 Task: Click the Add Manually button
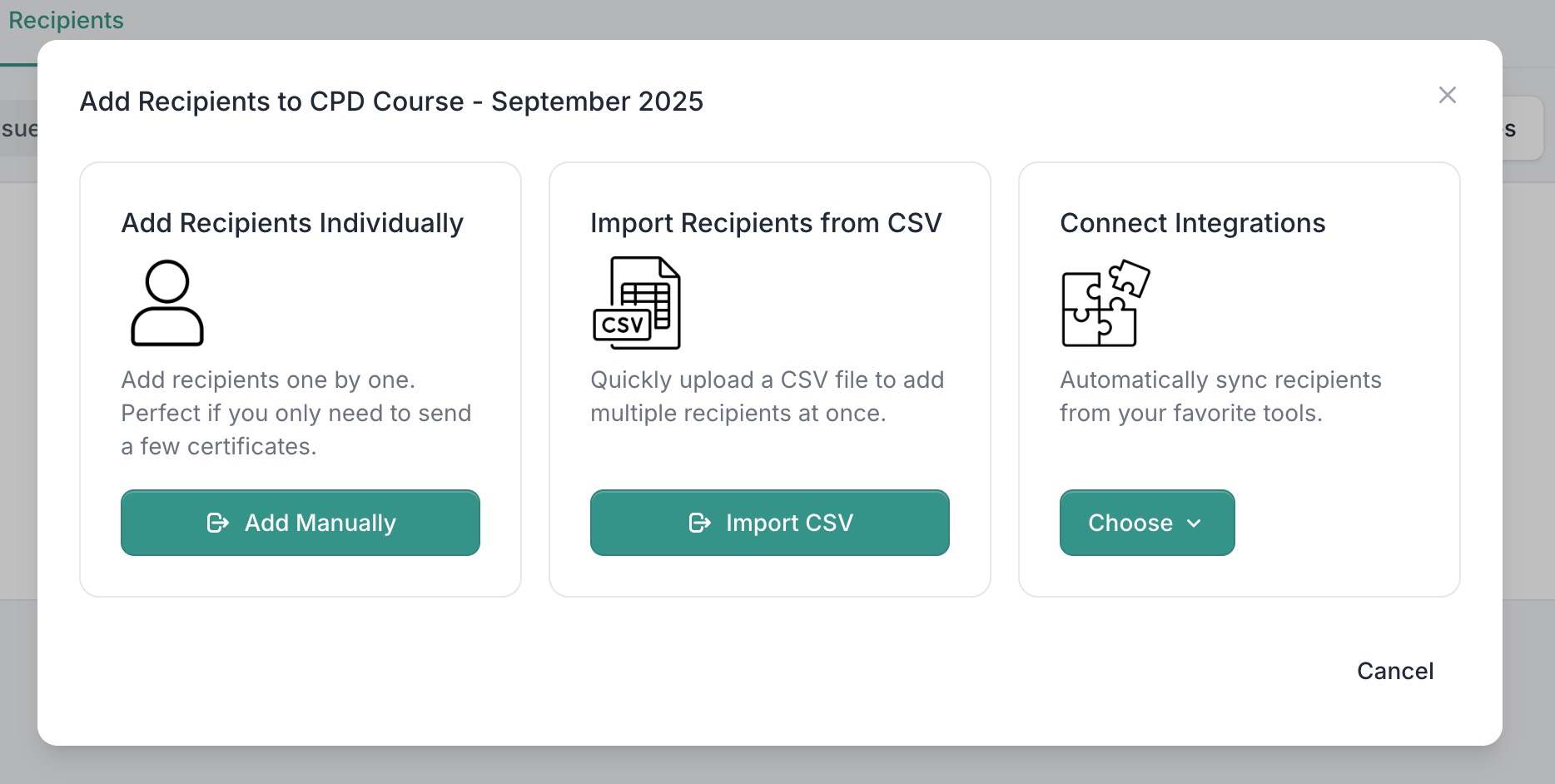tap(300, 523)
